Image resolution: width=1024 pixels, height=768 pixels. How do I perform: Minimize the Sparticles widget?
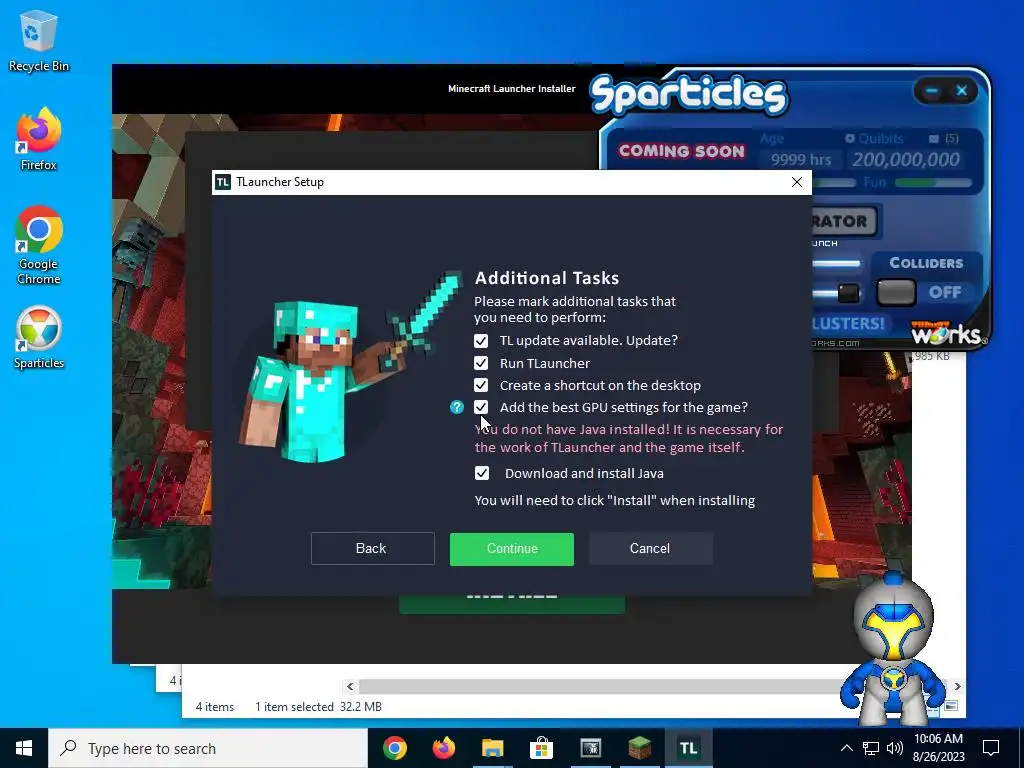[x=932, y=91]
